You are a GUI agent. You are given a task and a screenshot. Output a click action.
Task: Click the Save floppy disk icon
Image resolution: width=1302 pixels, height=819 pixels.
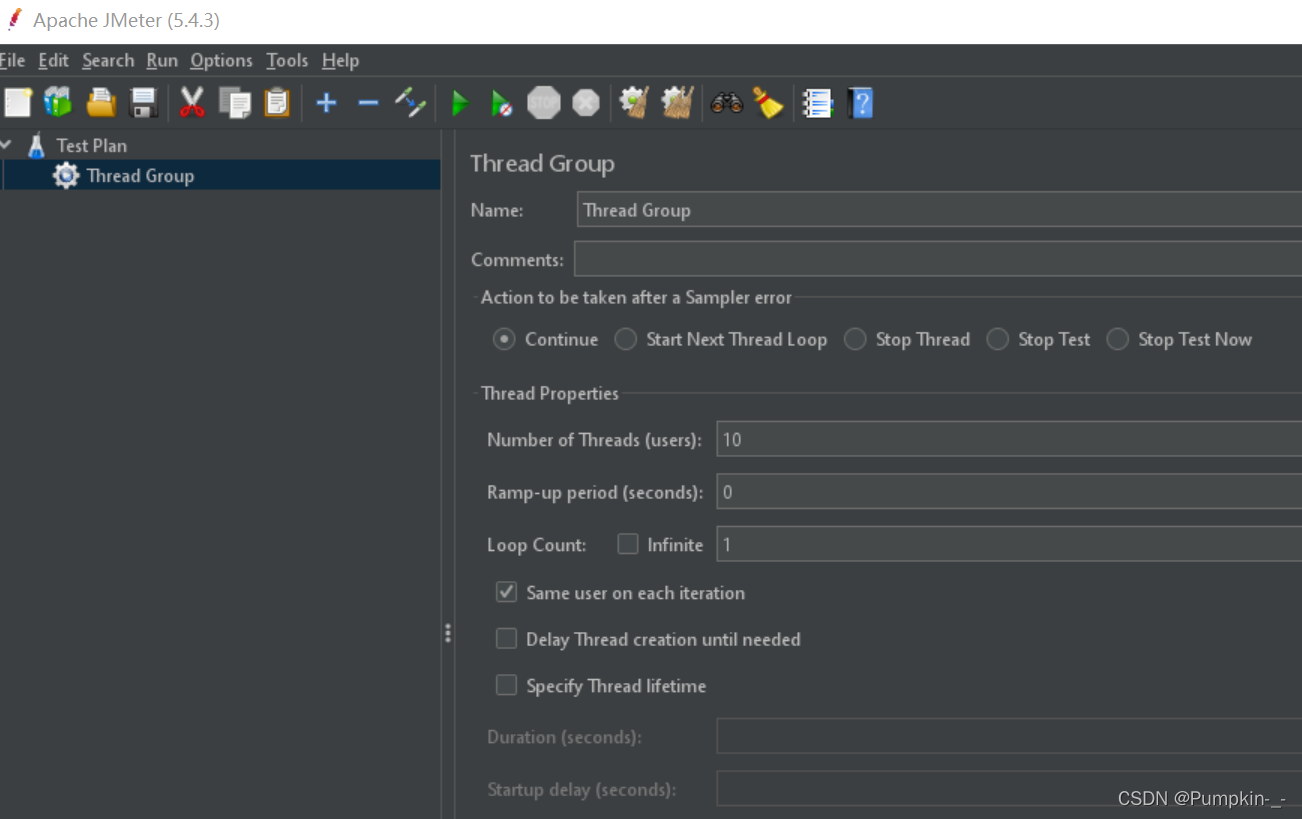point(143,102)
